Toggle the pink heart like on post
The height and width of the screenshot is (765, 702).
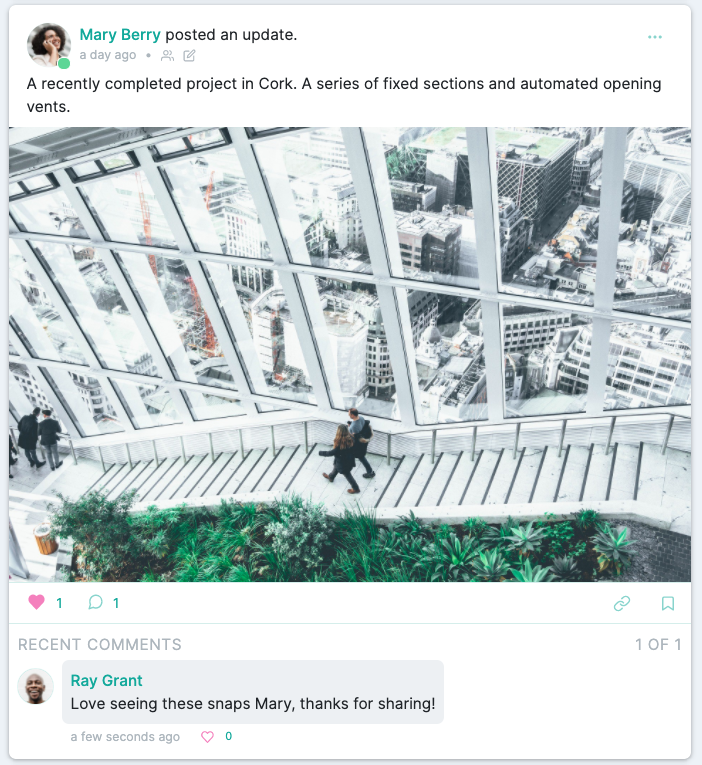click(37, 603)
